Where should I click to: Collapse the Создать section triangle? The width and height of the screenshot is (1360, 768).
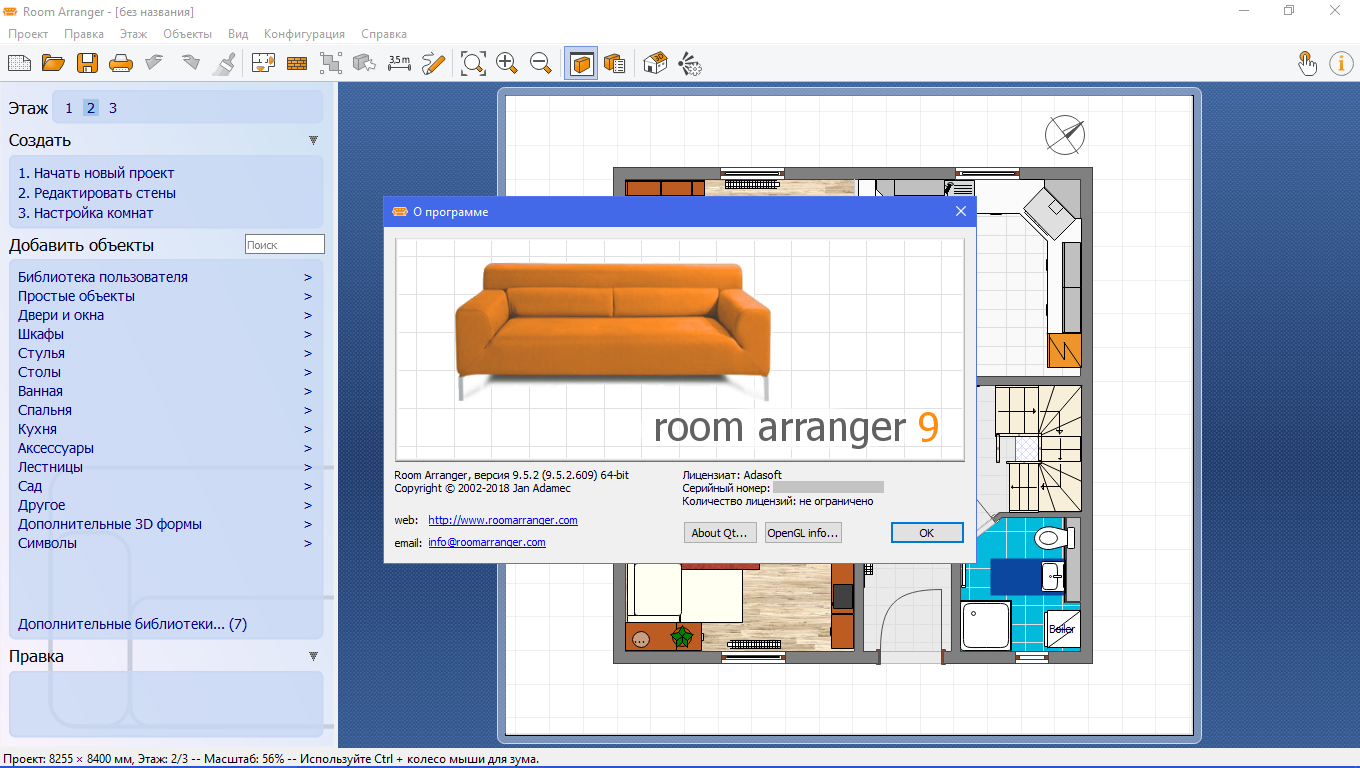click(313, 141)
